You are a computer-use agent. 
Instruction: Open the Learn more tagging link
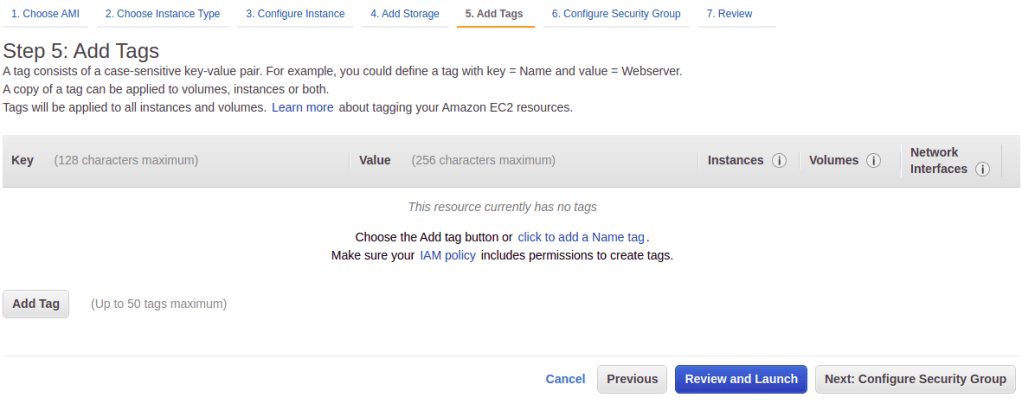point(302,107)
